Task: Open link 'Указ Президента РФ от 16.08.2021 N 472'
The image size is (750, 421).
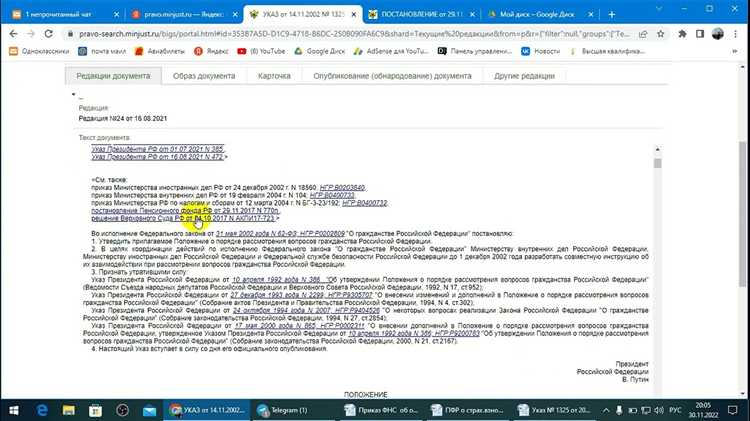Action: pyautogui.click(x=157, y=156)
